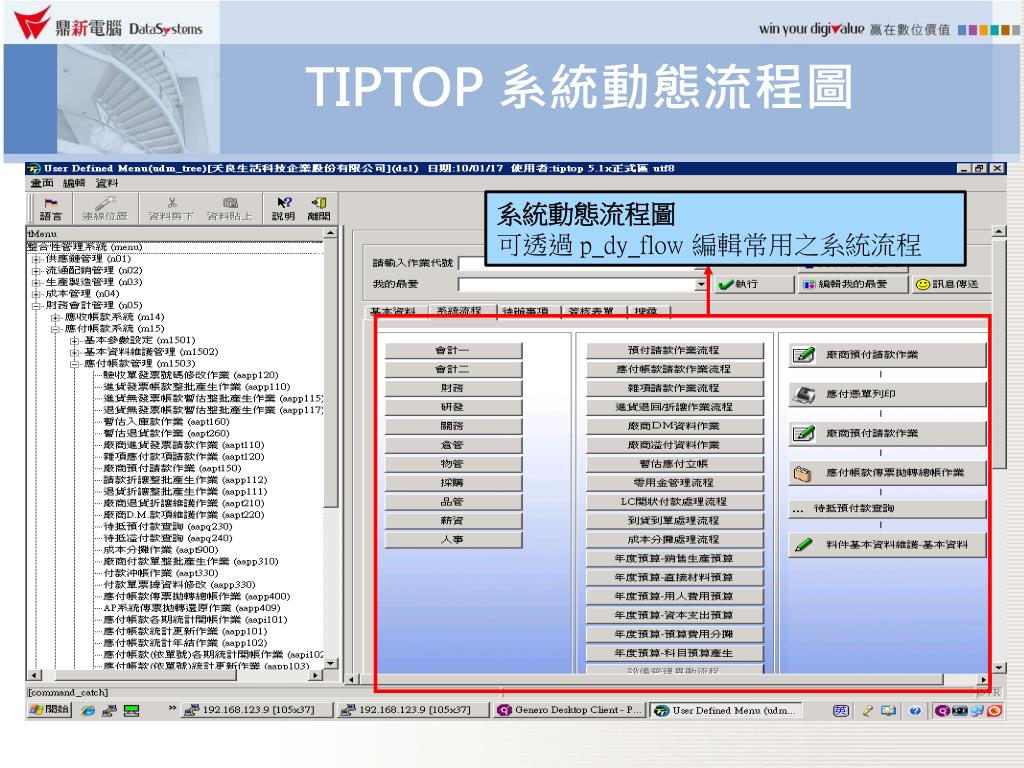Click the 採購 department button
1024x768 pixels.
tap(453, 483)
